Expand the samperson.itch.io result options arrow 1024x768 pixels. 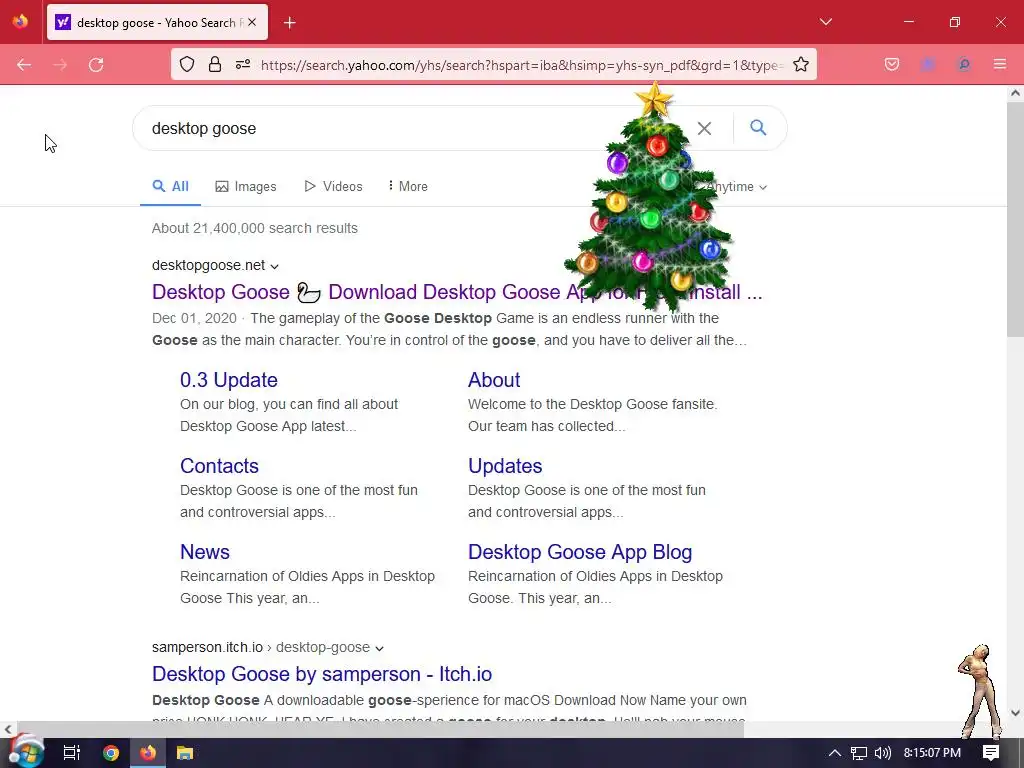(x=379, y=648)
